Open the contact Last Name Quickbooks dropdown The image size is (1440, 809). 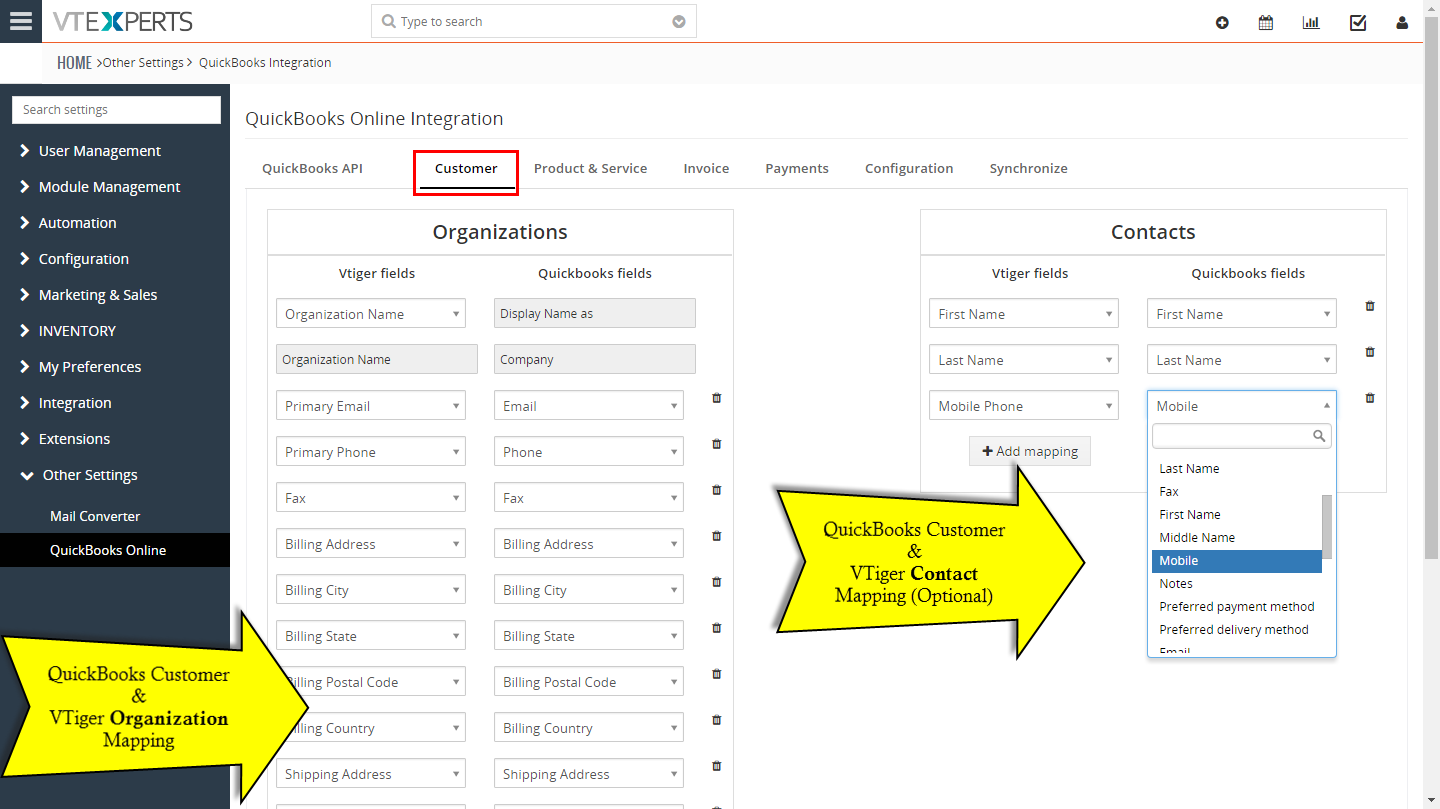(1242, 359)
